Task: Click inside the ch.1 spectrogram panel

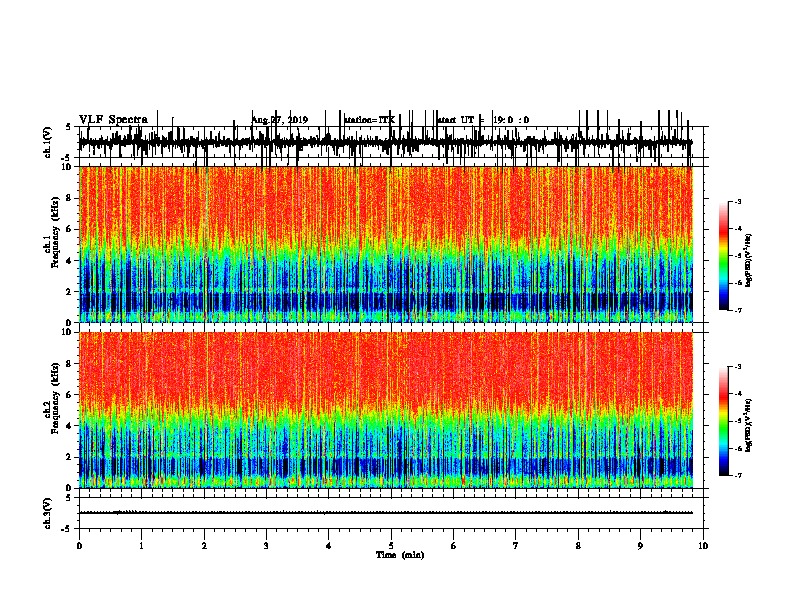Action: (x=386, y=244)
